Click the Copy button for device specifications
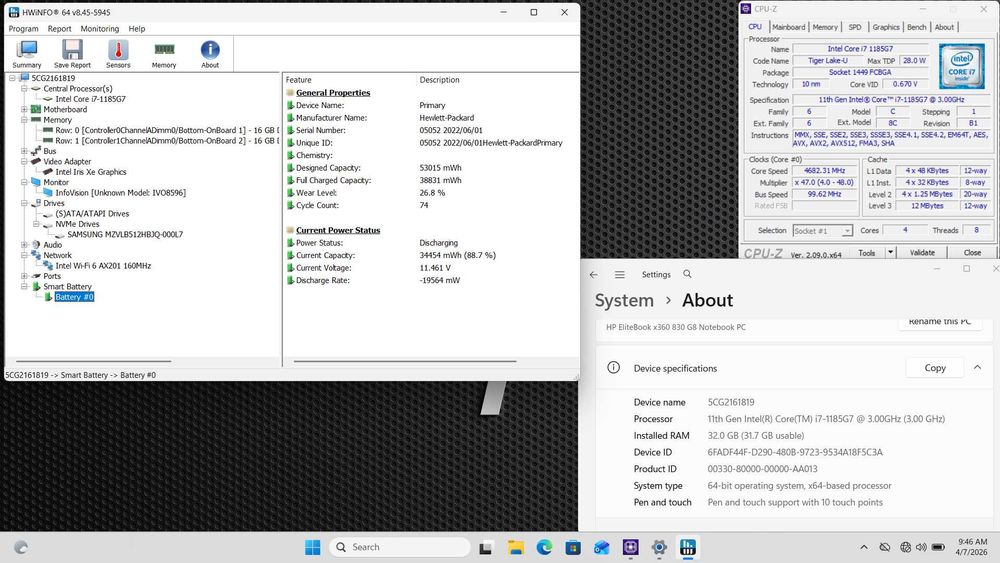 click(x=935, y=368)
